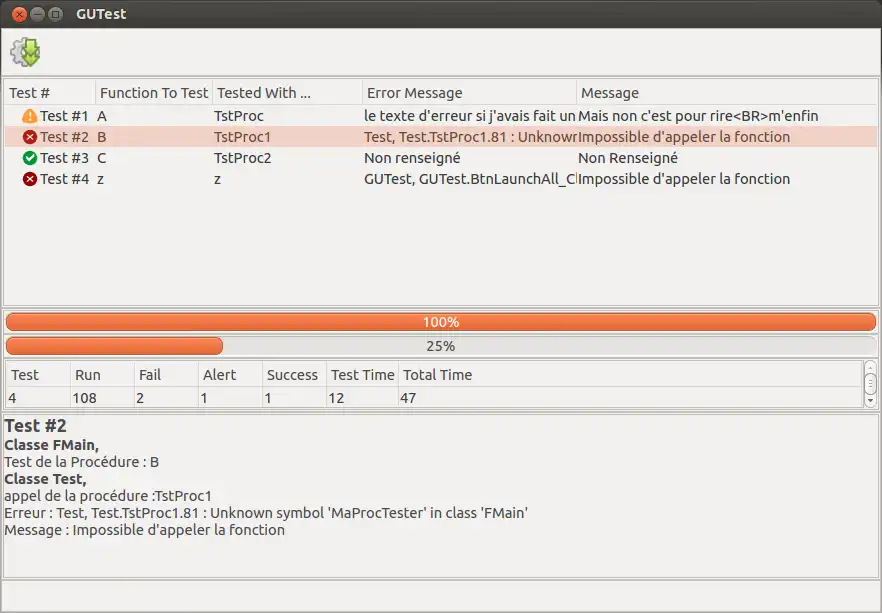882x613 pixels.
Task: Close the GUTest window
Action: (19, 14)
